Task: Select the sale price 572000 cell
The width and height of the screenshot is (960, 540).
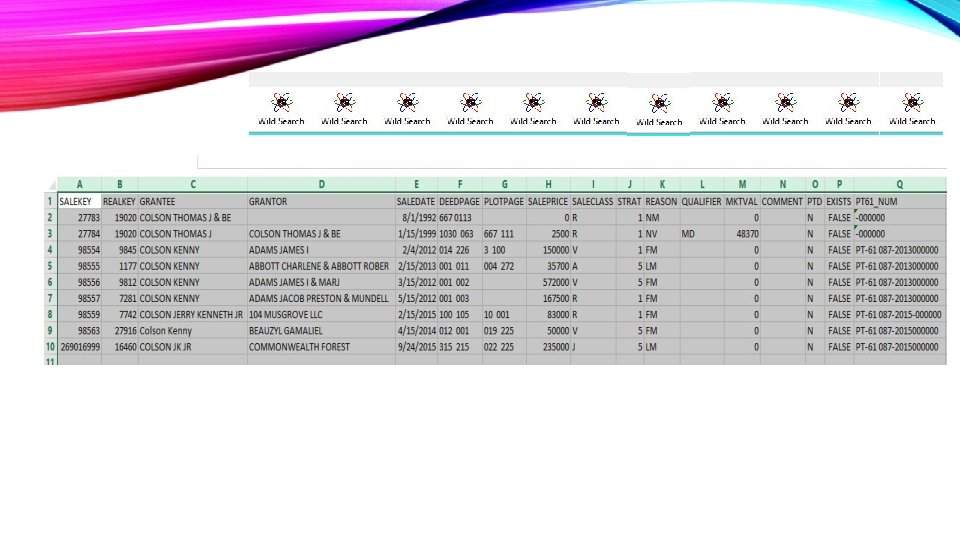Action: tap(549, 282)
